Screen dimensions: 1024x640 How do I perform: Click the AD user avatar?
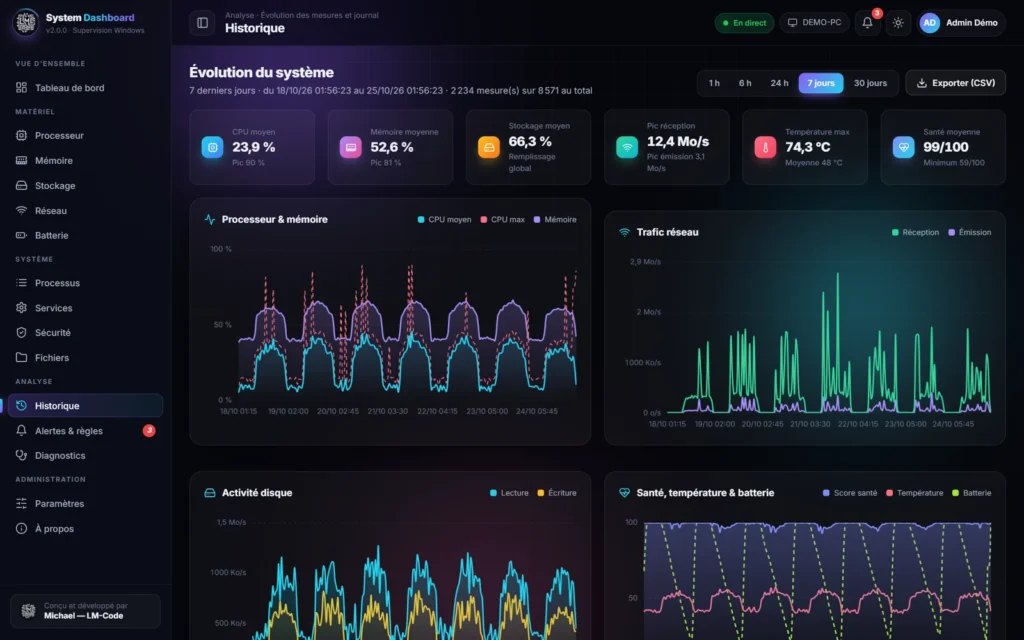[x=929, y=23]
